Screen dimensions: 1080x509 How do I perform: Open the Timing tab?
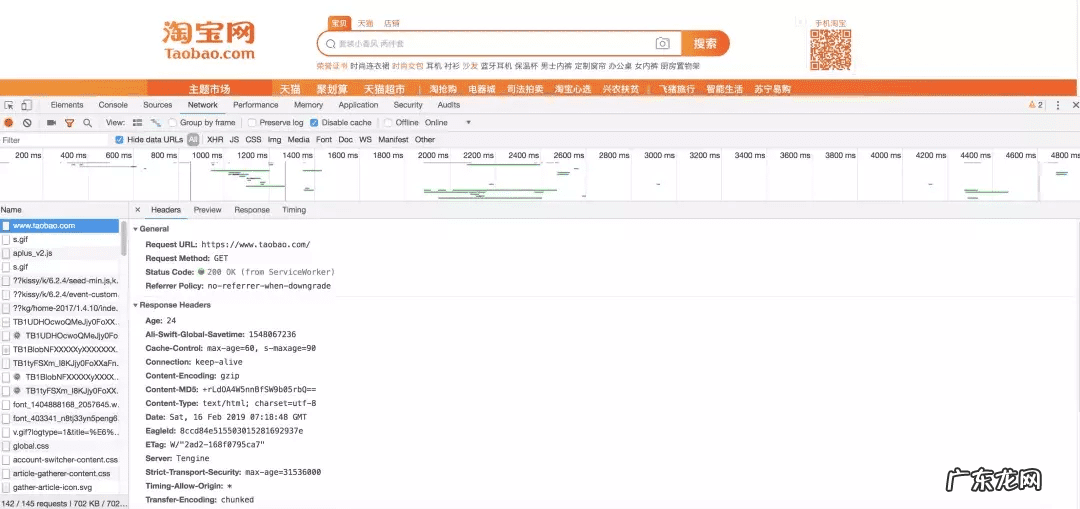[293, 210]
